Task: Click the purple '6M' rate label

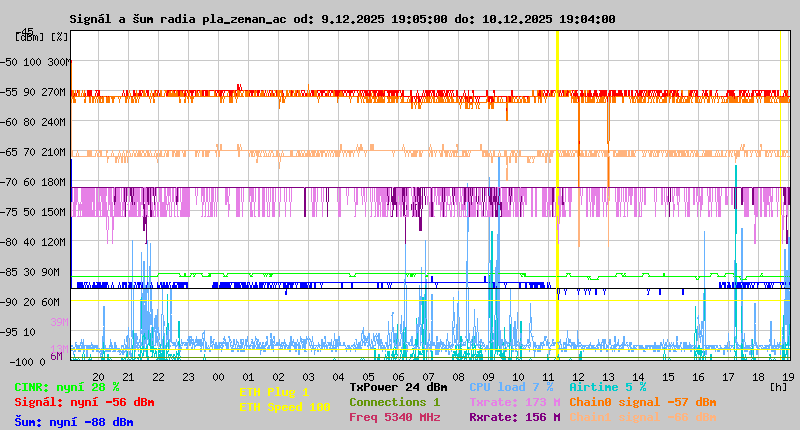Action: (56, 356)
